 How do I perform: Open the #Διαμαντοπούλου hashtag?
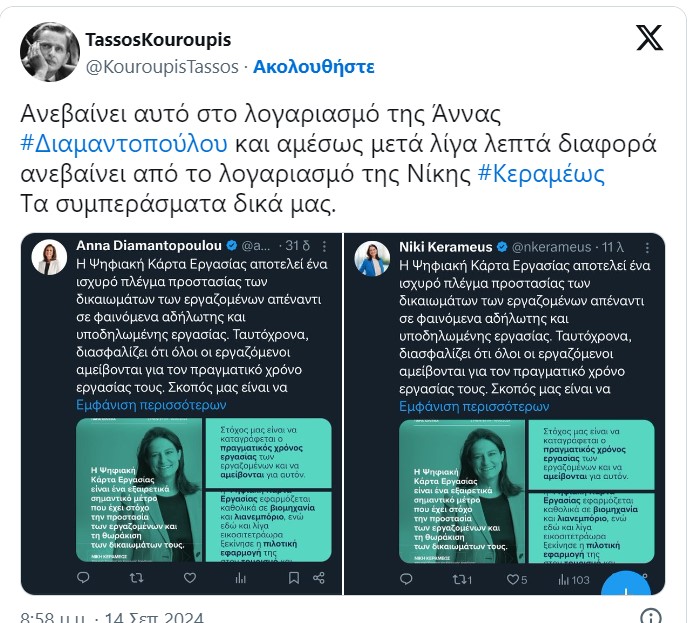[x=124, y=144]
